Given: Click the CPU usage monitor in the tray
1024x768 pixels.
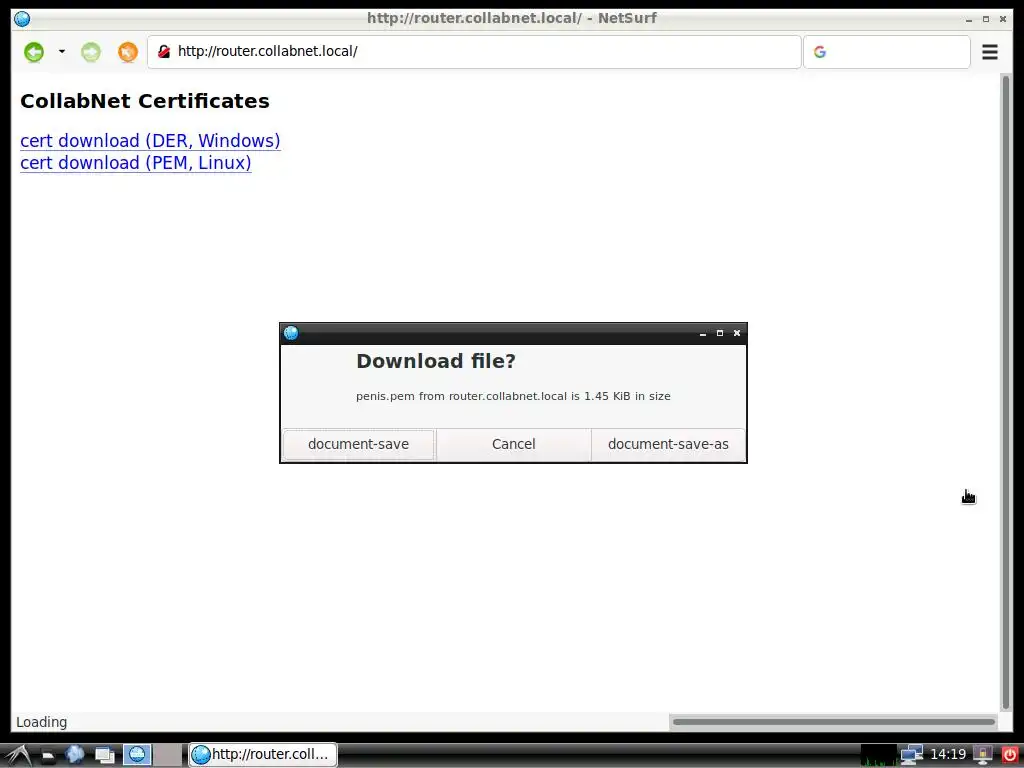Looking at the screenshot, I should [x=878, y=755].
